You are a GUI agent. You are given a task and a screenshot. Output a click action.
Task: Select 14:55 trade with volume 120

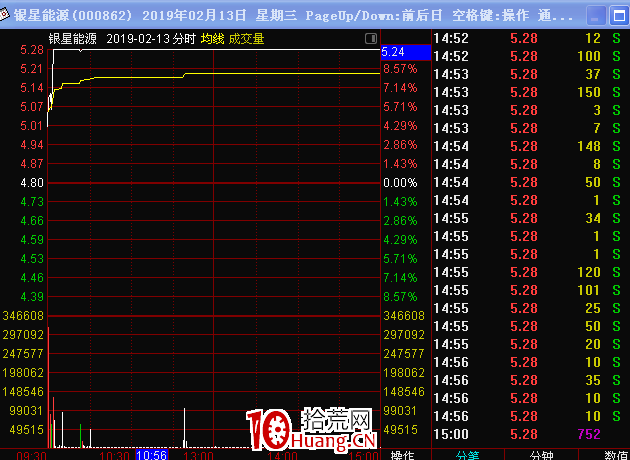click(528, 272)
